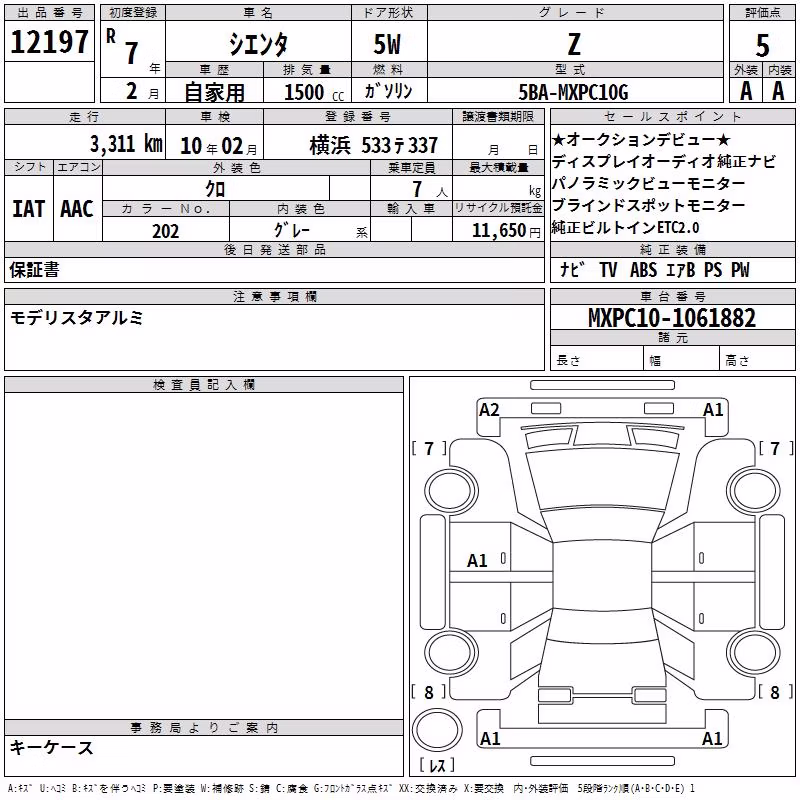Click the damage code legend line
800x800 pixels.
pyautogui.click(x=352, y=789)
